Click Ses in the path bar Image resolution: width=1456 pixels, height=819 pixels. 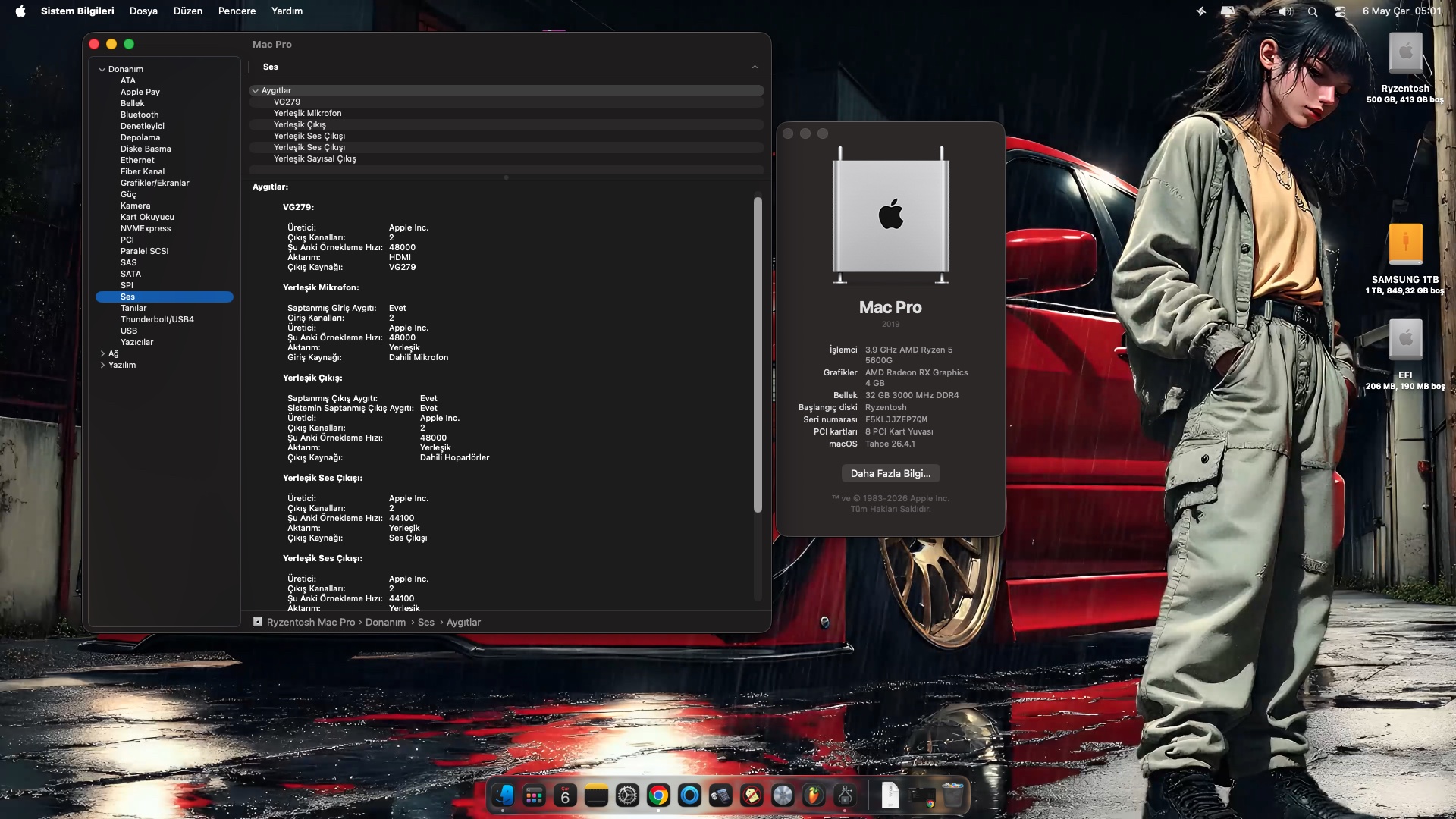pos(426,622)
